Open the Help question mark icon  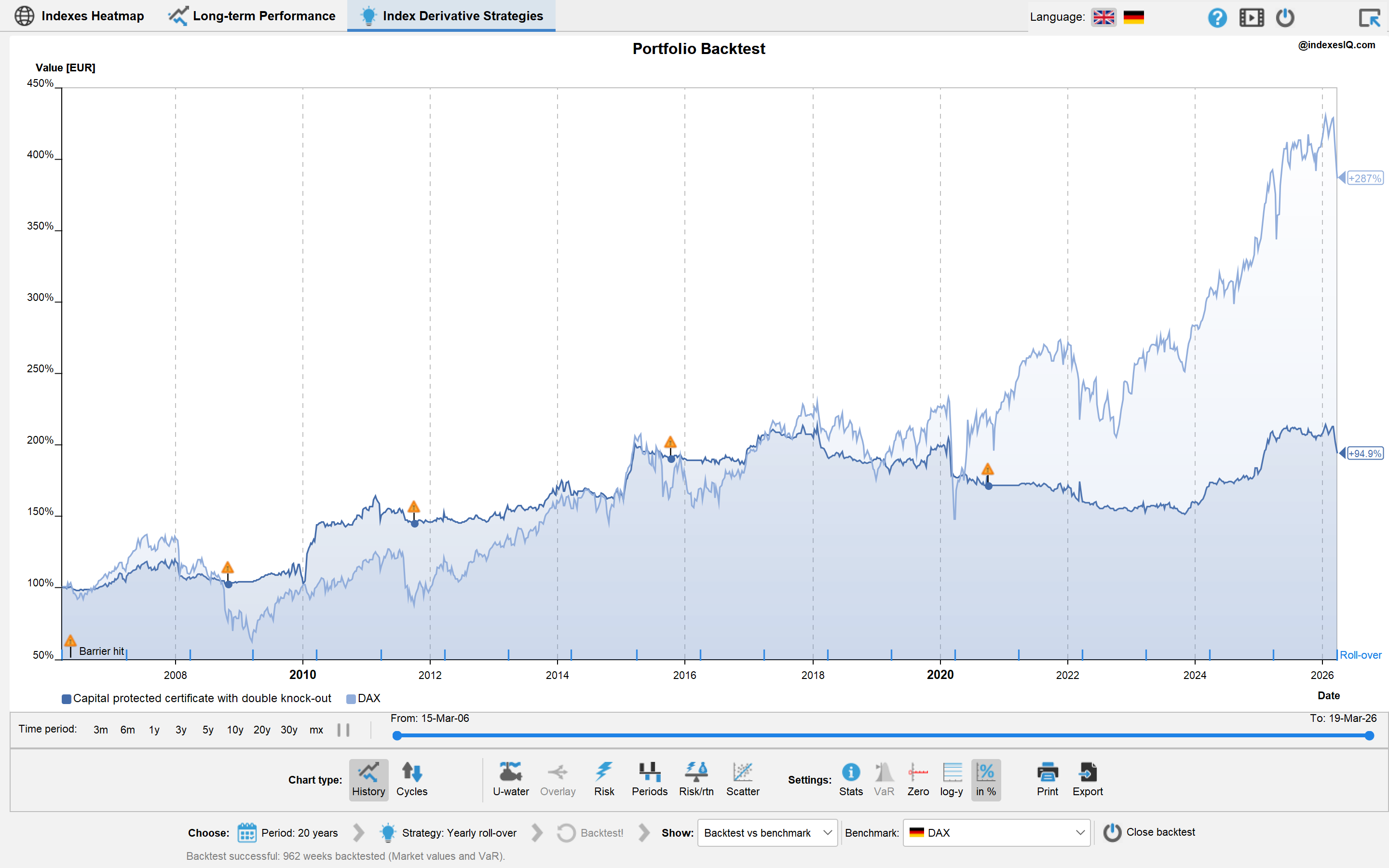[1217, 17]
